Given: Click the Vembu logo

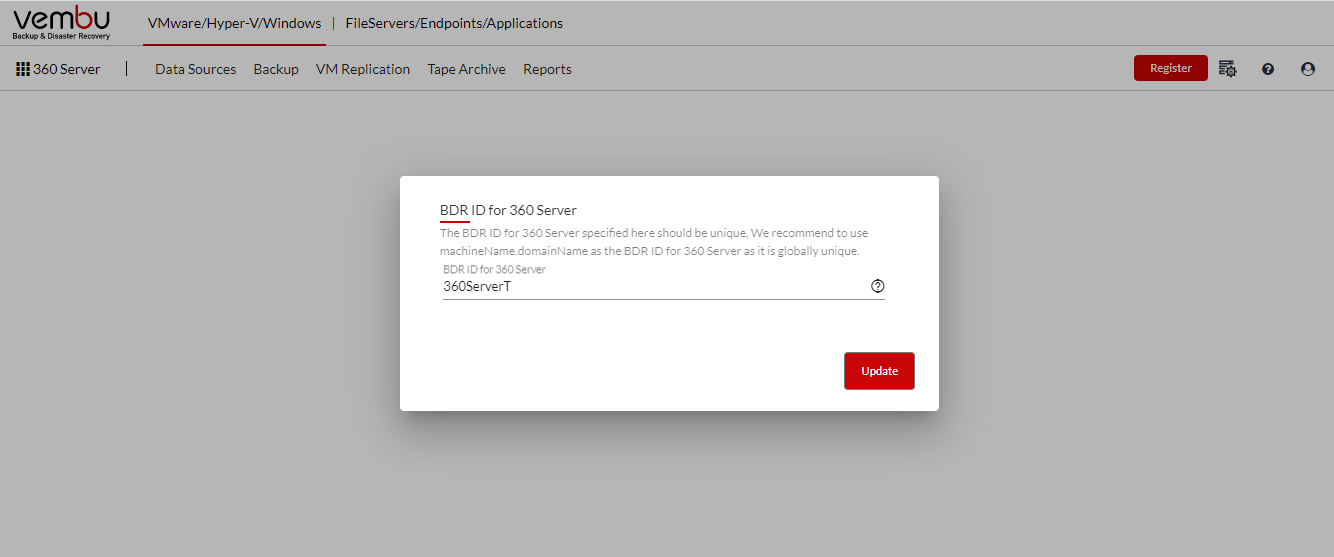Looking at the screenshot, I should pyautogui.click(x=62, y=22).
